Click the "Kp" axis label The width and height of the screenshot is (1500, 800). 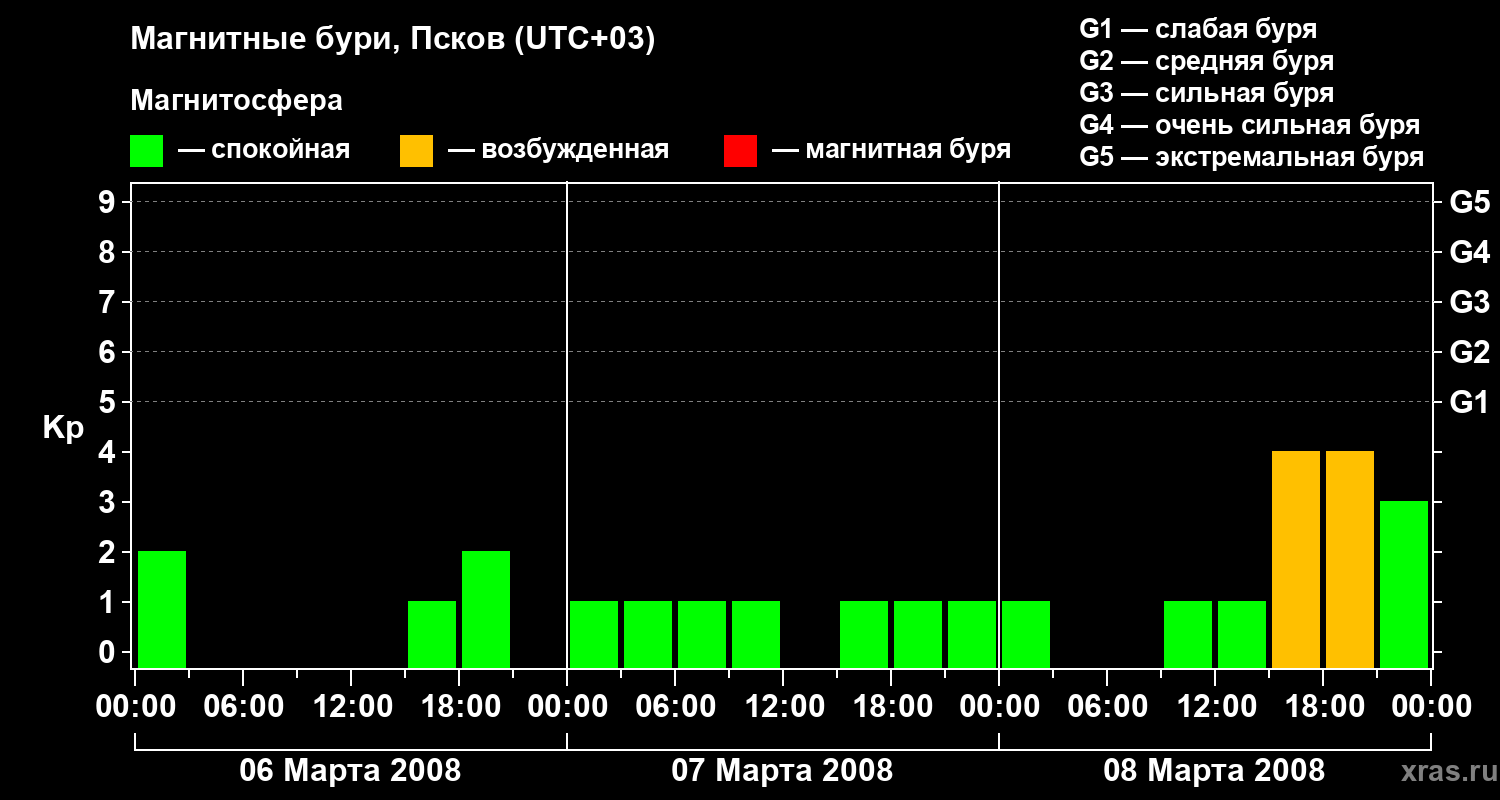pos(63,428)
